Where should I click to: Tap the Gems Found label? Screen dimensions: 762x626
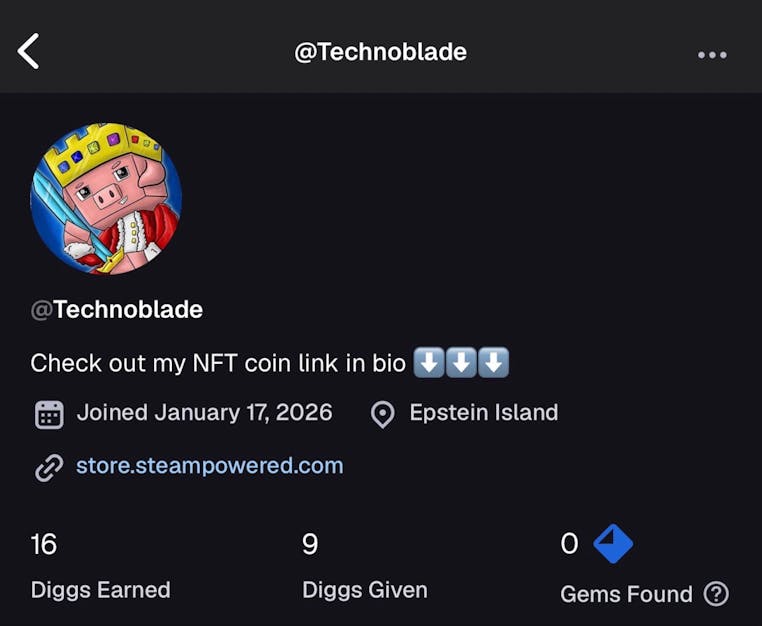point(626,594)
